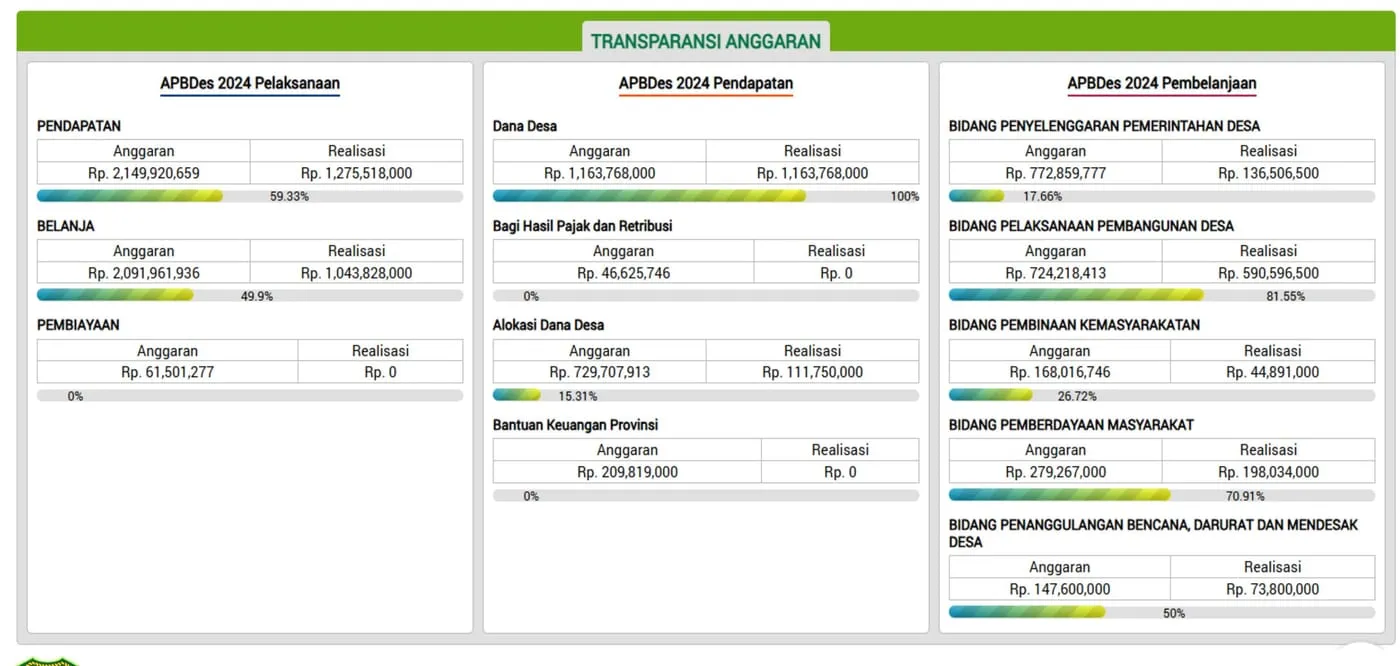Click the empty Bagi Hasil Pajak bar
This screenshot has height=666, width=1400.
pos(706,296)
